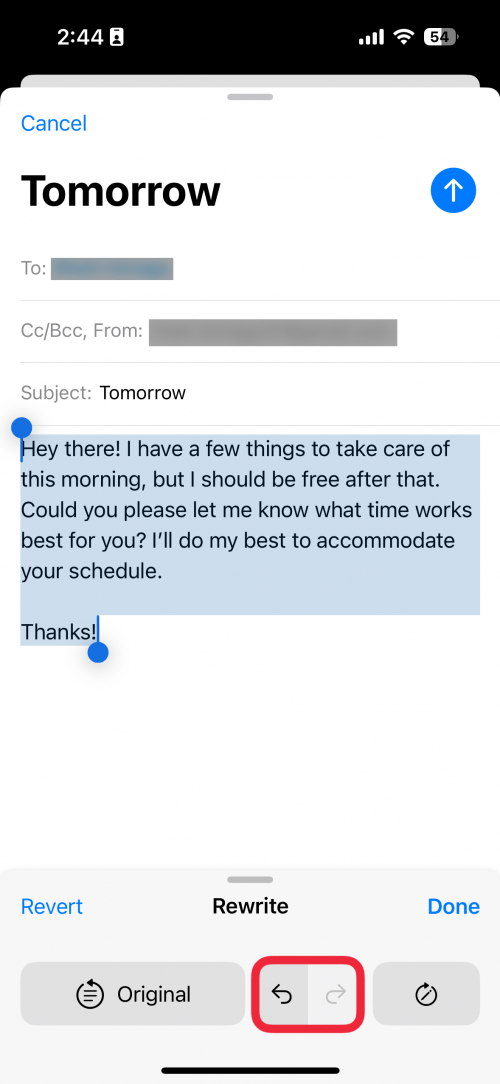Tap the rewrite-again circular arrow icon
The height and width of the screenshot is (1084, 500).
pyautogui.click(x=426, y=994)
